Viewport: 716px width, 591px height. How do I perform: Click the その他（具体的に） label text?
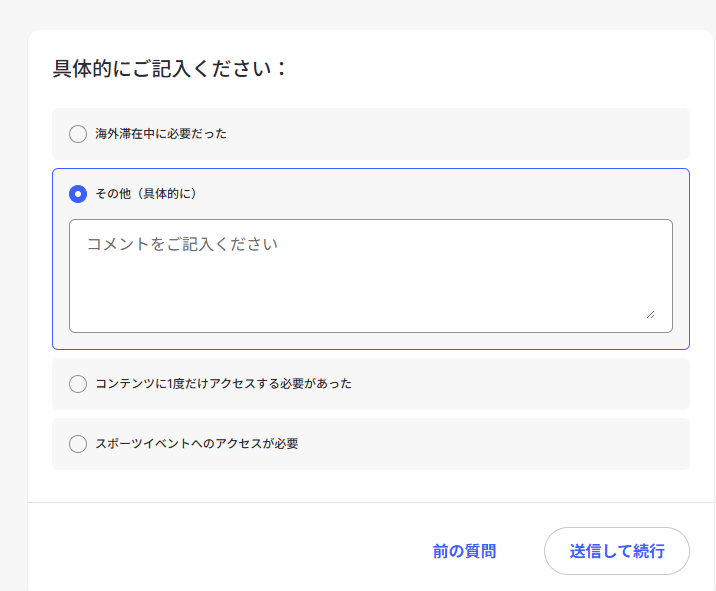pyautogui.click(x=146, y=194)
